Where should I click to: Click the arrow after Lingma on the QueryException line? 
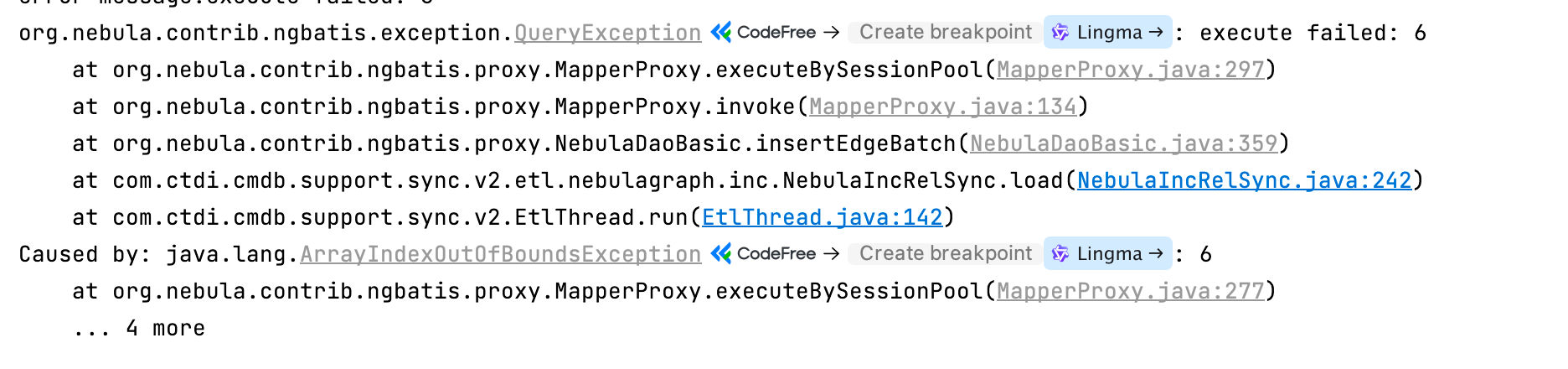pyautogui.click(x=1156, y=33)
